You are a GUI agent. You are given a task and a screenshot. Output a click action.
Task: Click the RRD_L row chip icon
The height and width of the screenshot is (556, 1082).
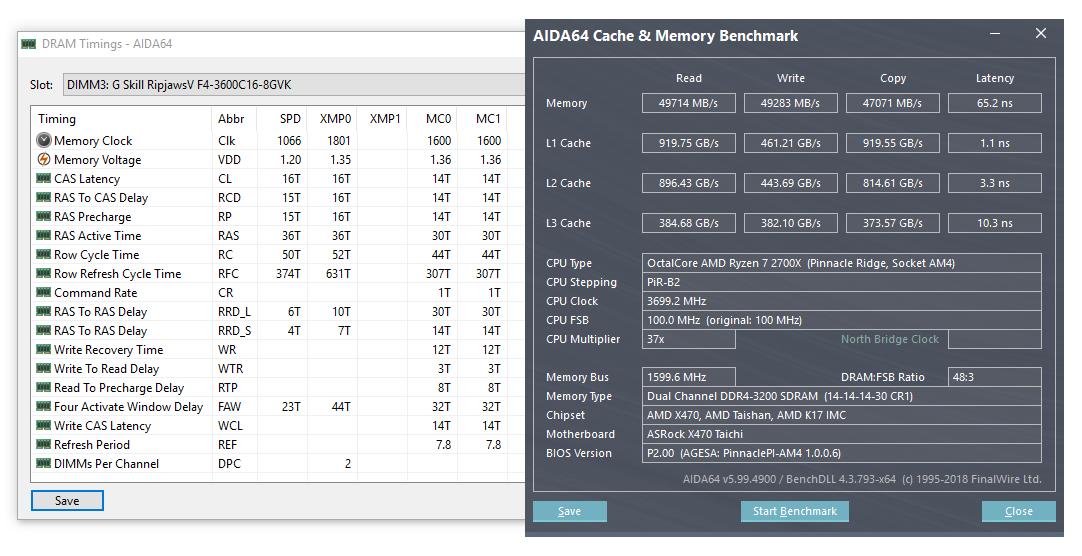43,311
